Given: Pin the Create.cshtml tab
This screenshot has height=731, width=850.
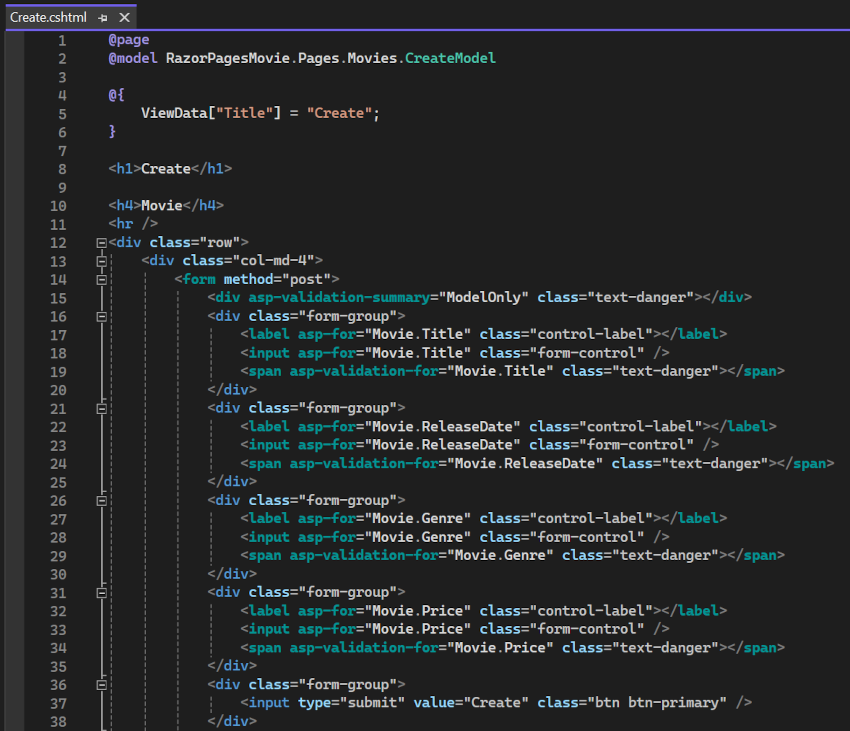Looking at the screenshot, I should click(x=103, y=17).
